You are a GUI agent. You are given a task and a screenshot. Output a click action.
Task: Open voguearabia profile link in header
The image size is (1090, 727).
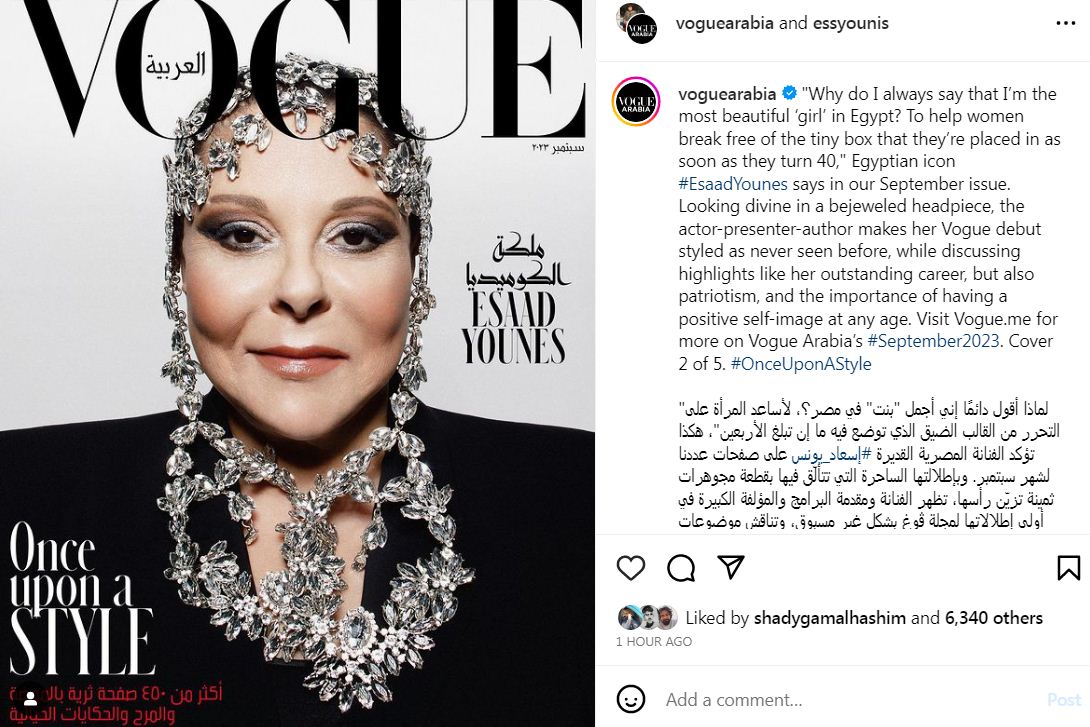[724, 23]
